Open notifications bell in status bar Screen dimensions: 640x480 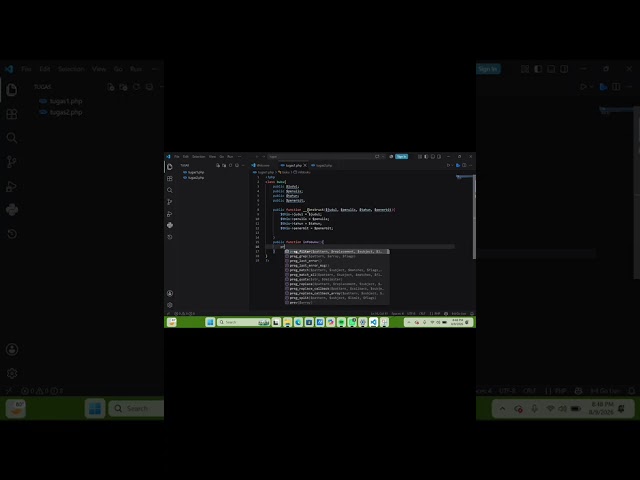click(x=472, y=313)
